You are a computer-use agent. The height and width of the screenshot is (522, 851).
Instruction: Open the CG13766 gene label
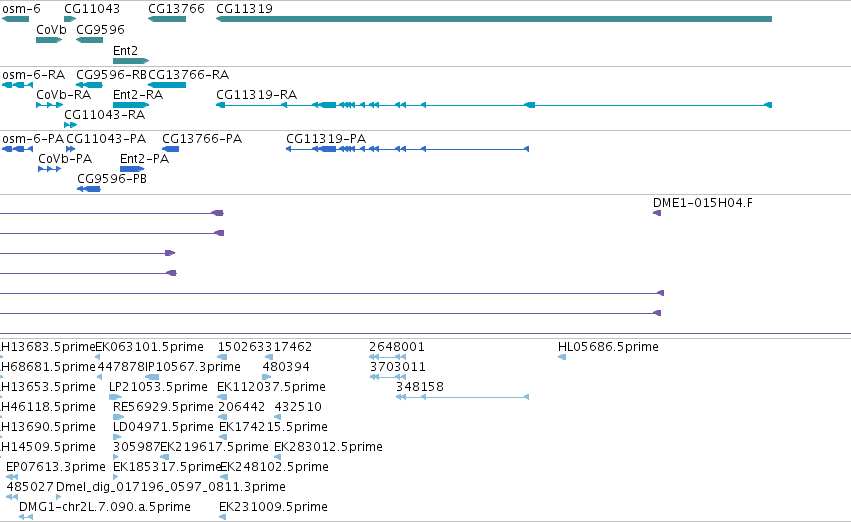point(176,9)
